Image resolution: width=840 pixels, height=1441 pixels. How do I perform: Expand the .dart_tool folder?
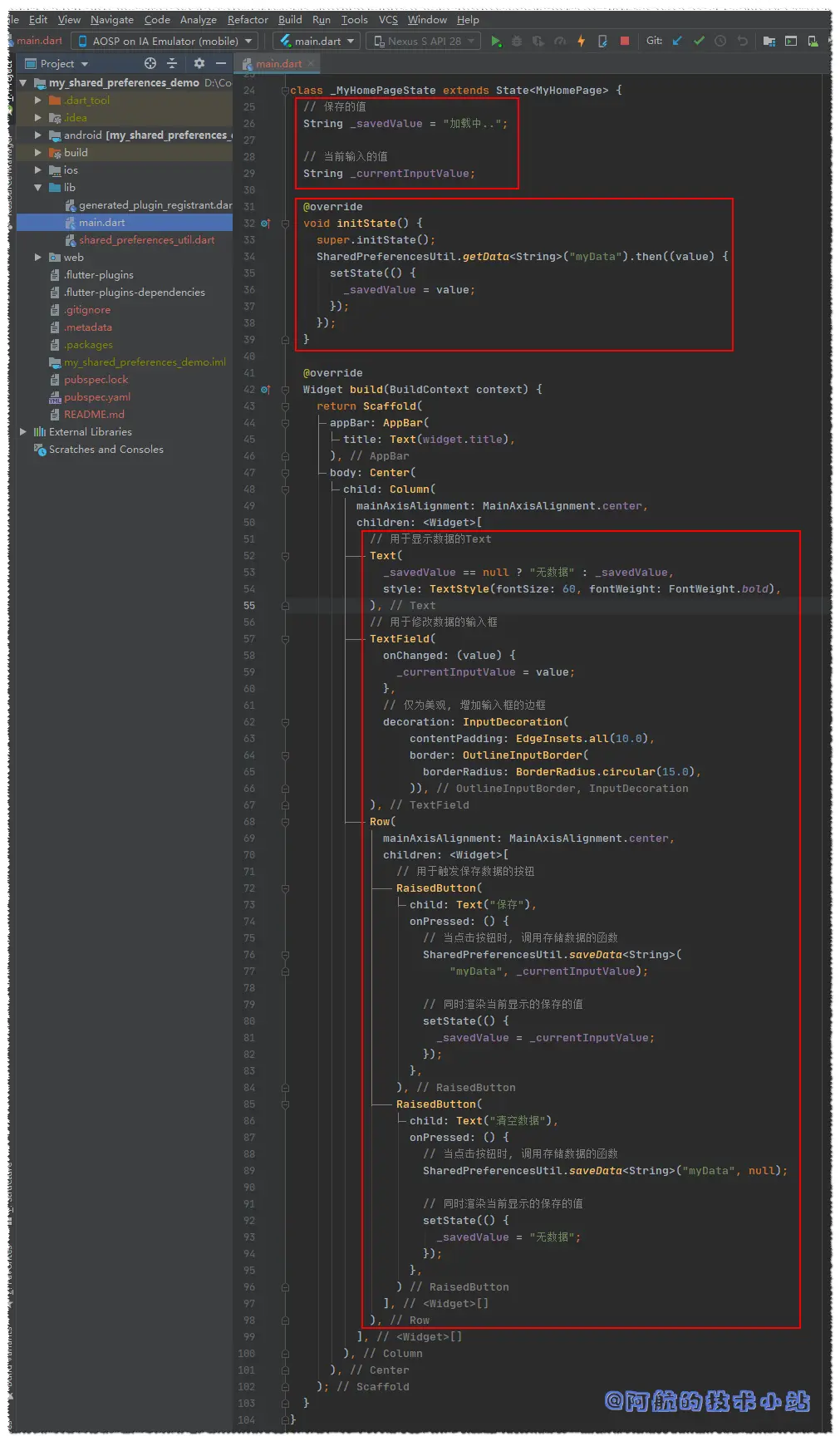click(x=37, y=101)
